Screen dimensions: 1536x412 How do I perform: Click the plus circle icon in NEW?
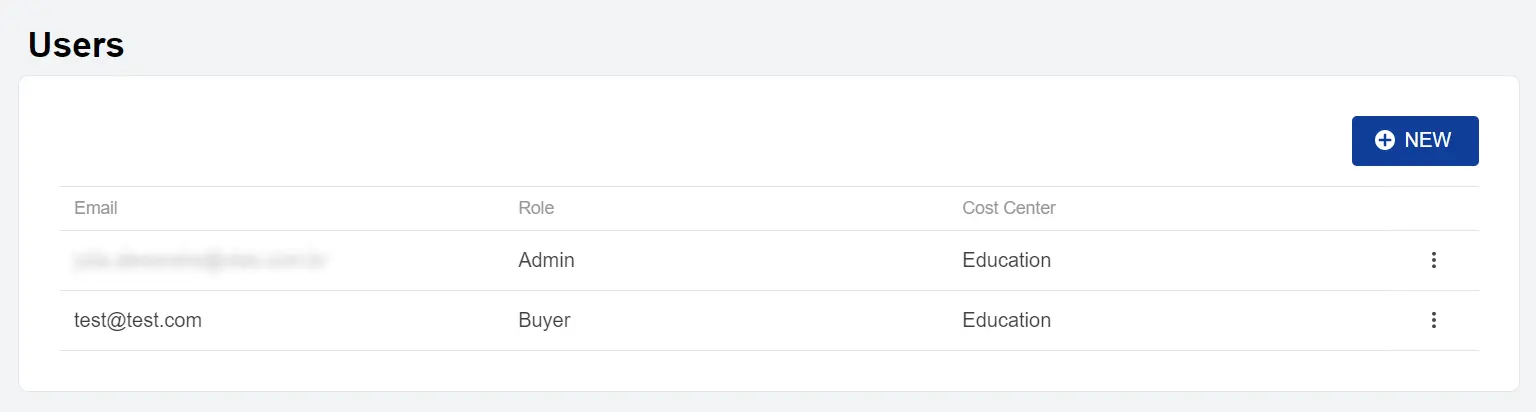click(1385, 141)
